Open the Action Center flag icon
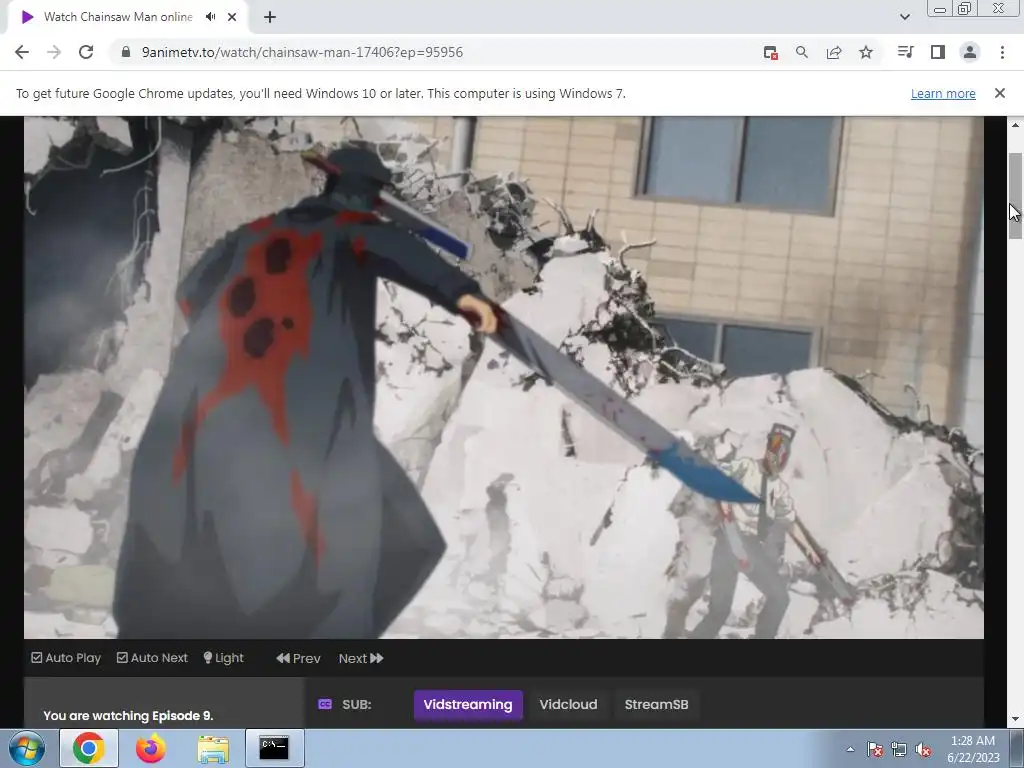This screenshot has height=768, width=1024. click(875, 749)
